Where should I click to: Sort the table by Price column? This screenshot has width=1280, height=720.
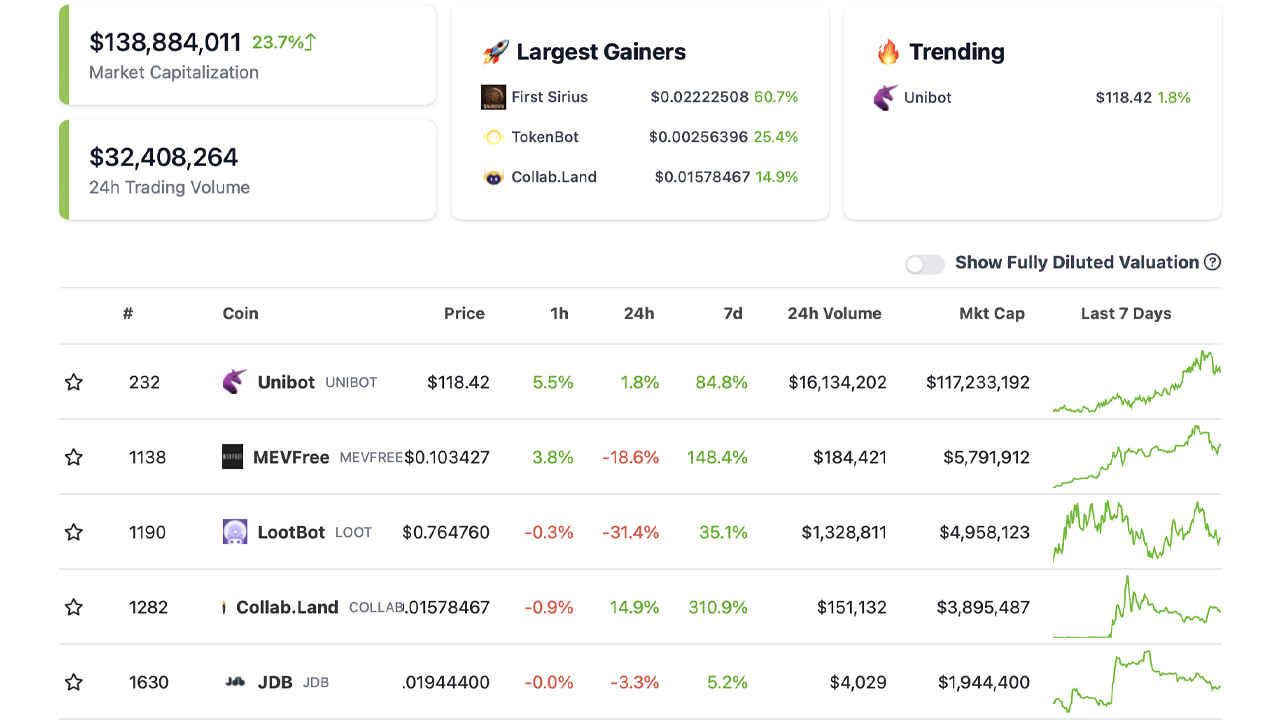tap(464, 313)
